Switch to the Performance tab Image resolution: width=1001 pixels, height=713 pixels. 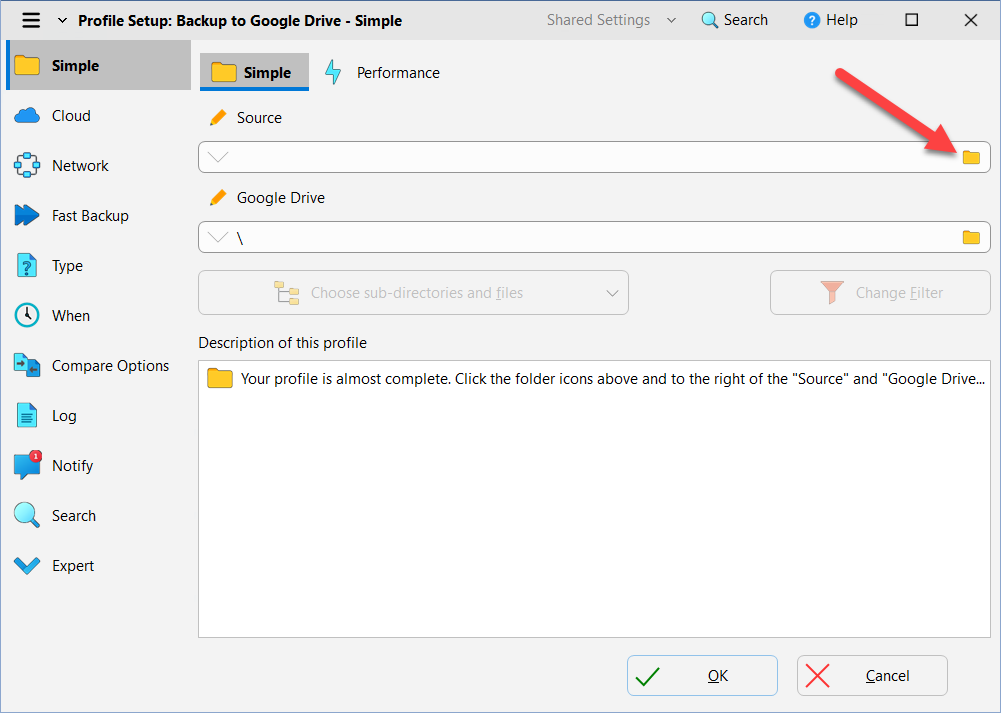[382, 72]
